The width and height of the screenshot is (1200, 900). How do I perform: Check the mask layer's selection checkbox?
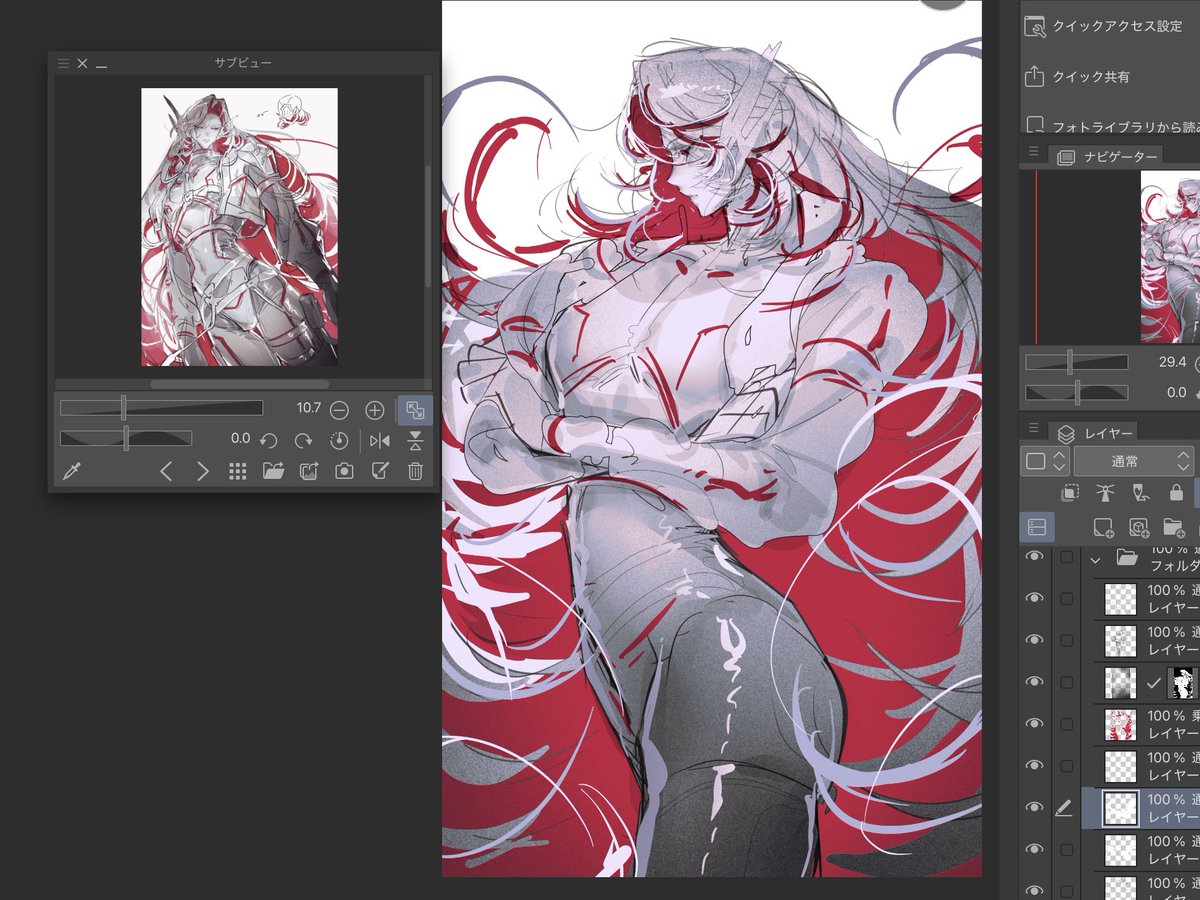click(x=1066, y=683)
